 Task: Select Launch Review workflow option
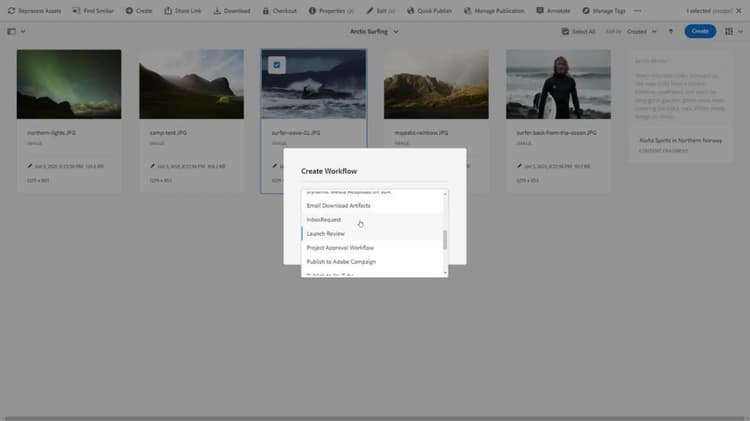click(x=372, y=233)
